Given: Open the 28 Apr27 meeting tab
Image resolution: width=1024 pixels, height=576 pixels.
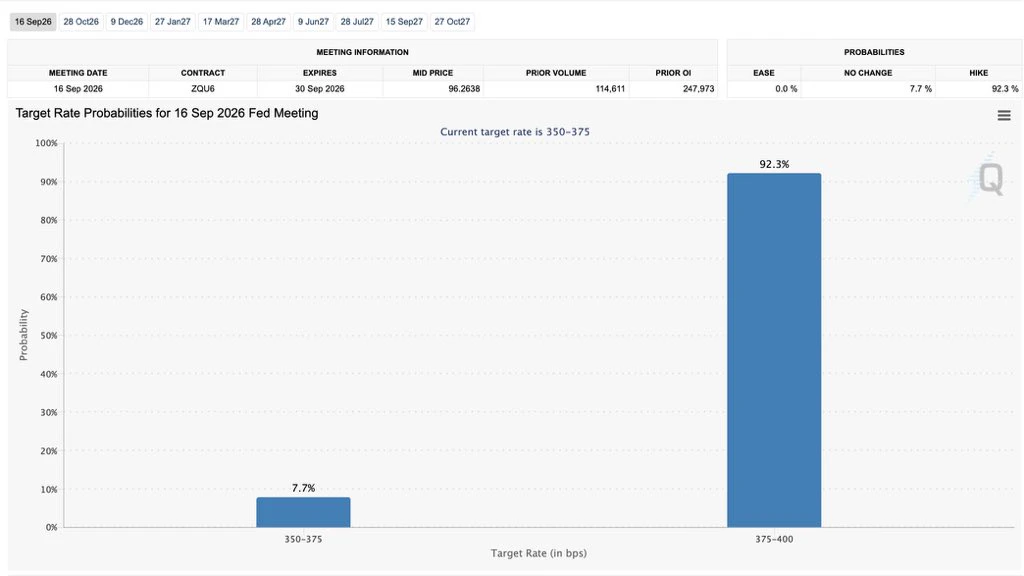Looking at the screenshot, I should [268, 22].
